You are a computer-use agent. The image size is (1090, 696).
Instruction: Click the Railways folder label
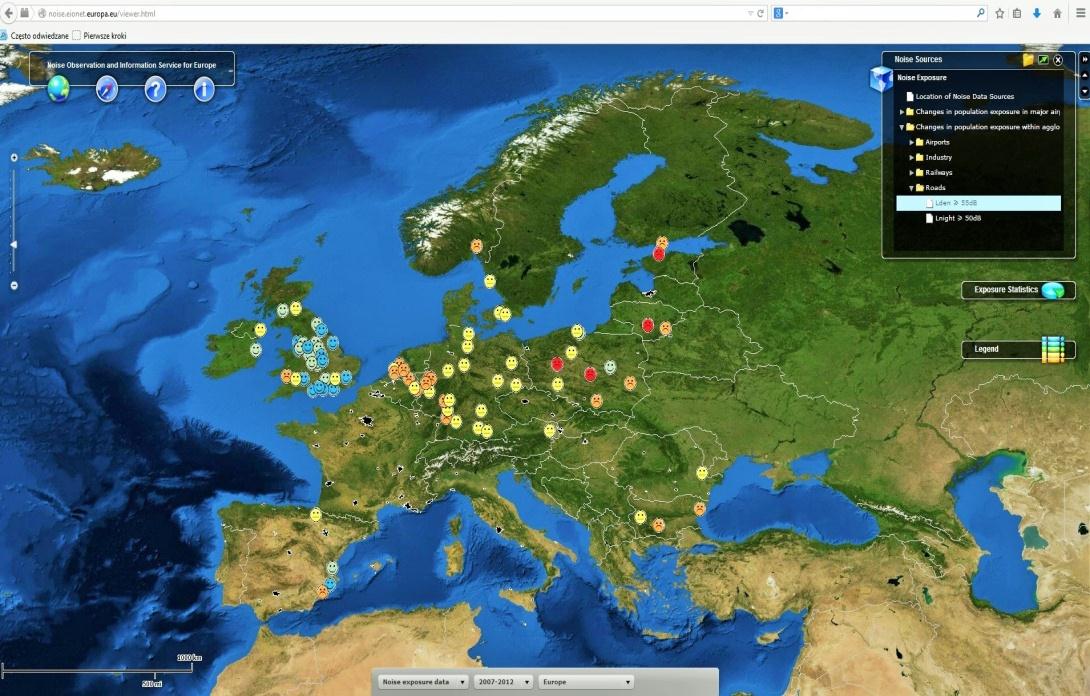938,173
